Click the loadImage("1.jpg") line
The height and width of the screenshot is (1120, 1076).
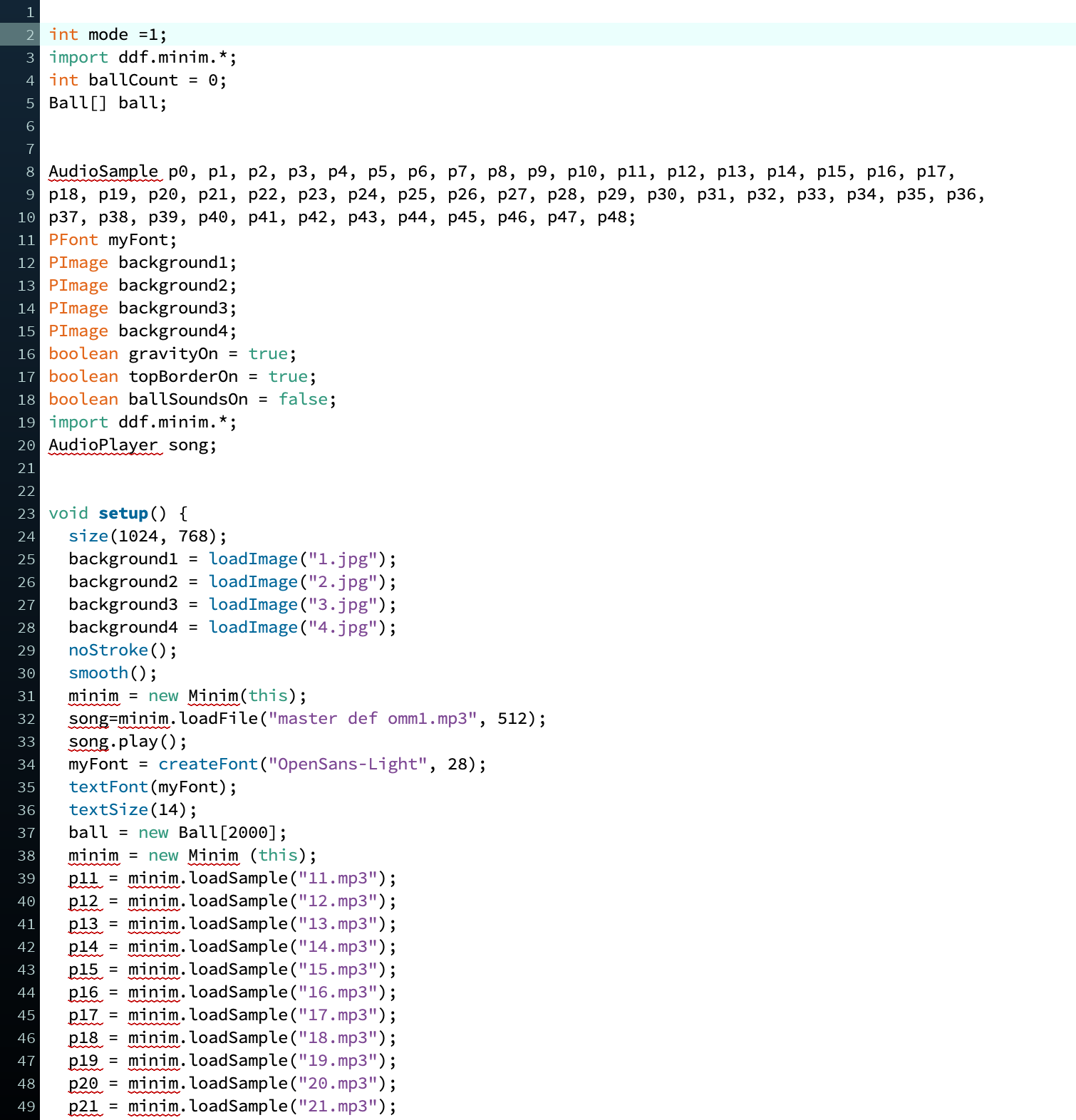coord(232,559)
